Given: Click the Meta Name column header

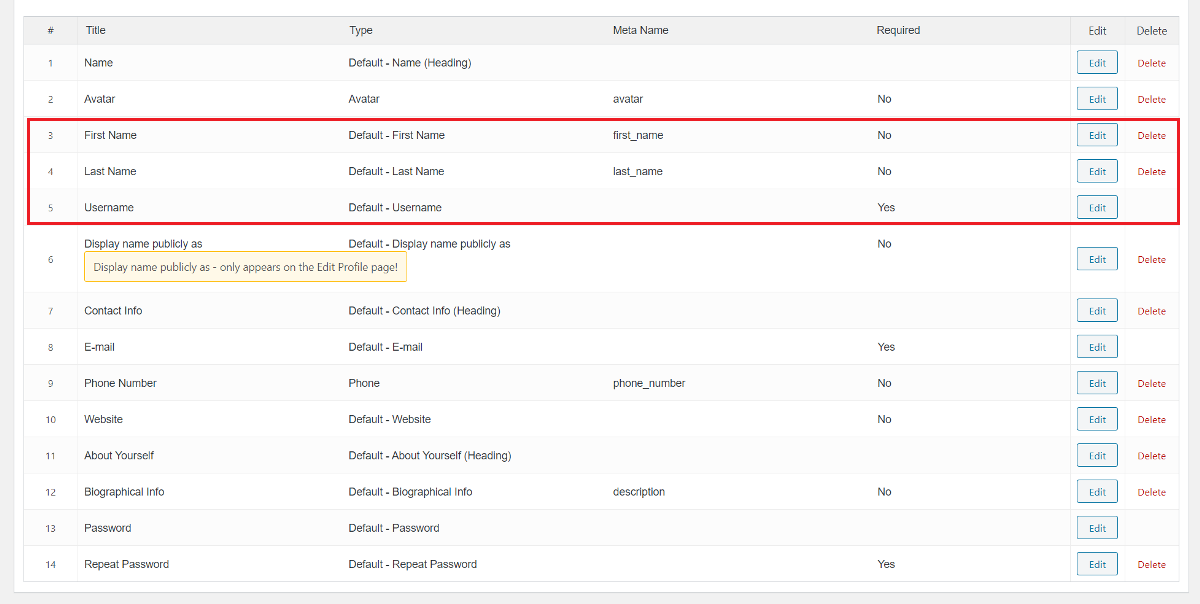Looking at the screenshot, I should (x=640, y=30).
